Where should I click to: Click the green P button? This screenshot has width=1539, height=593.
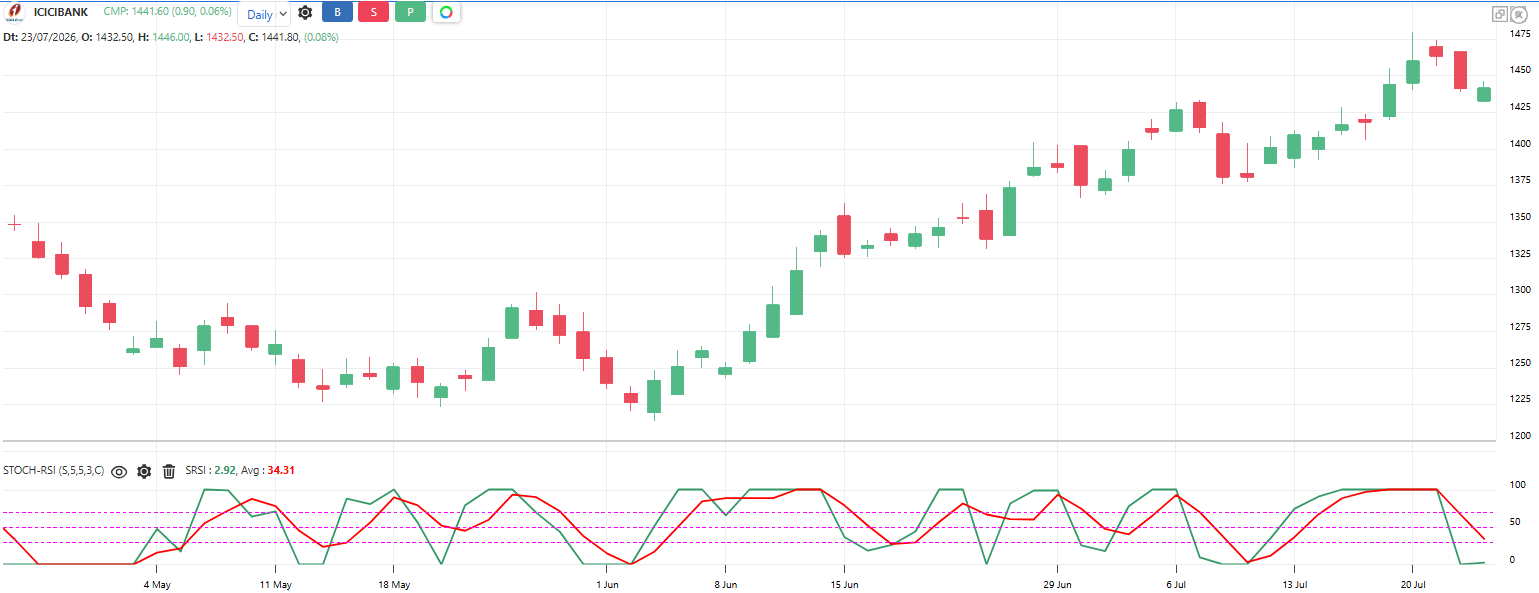coord(410,13)
